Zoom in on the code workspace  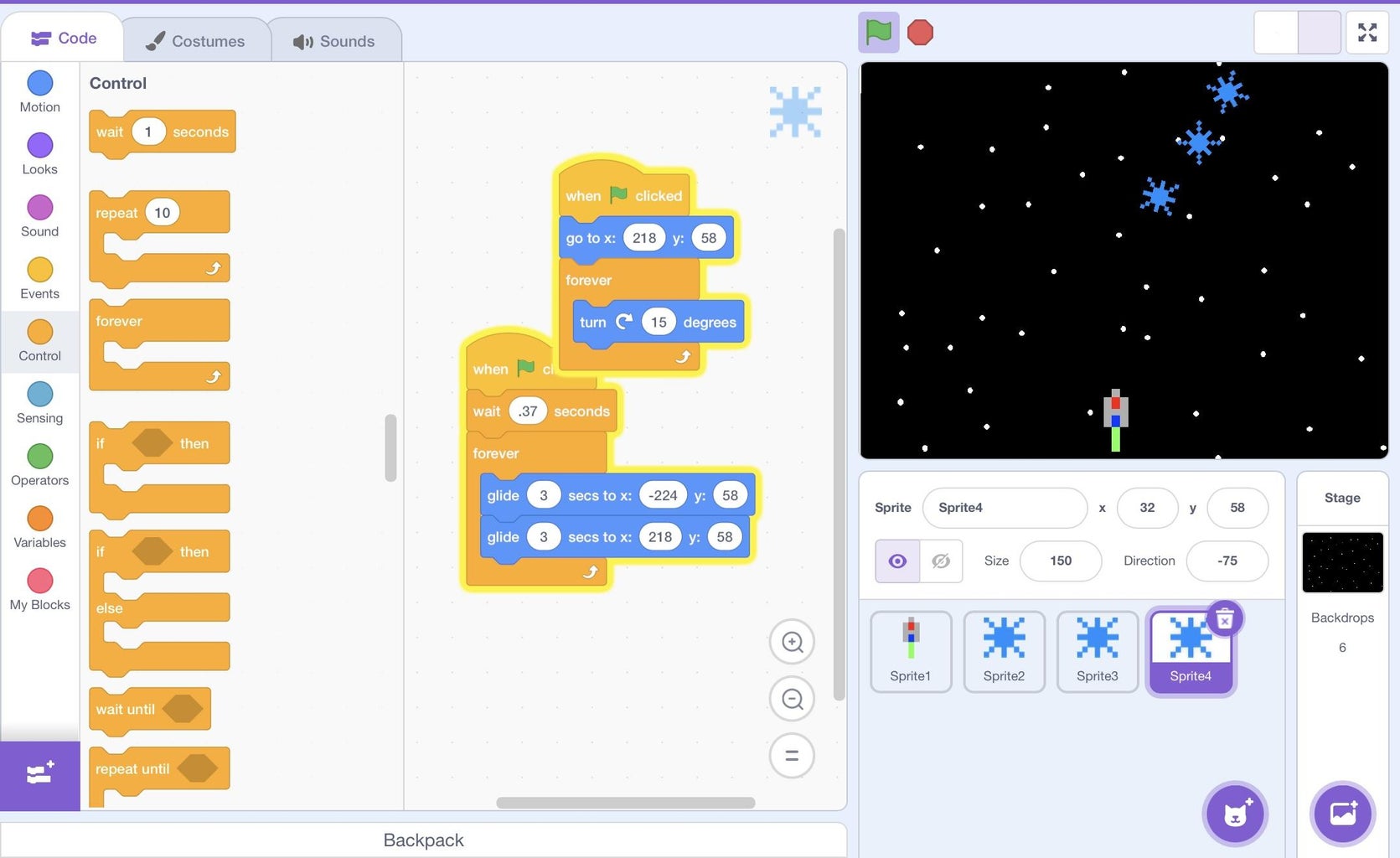[791, 641]
